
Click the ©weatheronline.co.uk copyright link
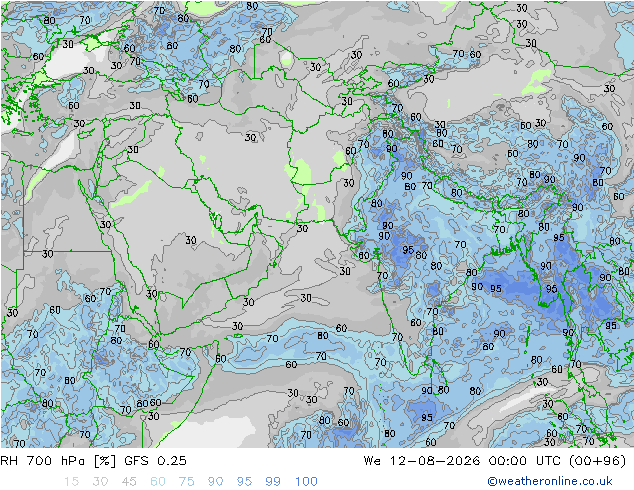pos(549,481)
